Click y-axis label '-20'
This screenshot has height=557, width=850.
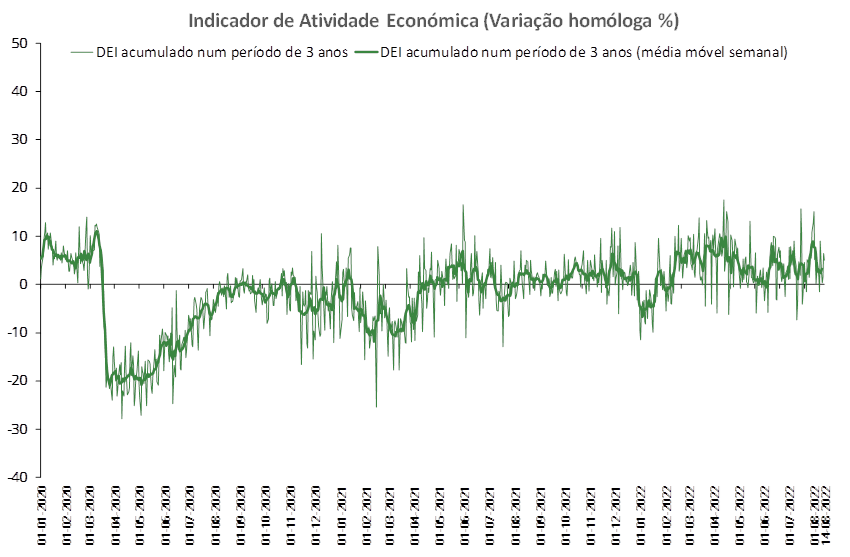tap(17, 381)
